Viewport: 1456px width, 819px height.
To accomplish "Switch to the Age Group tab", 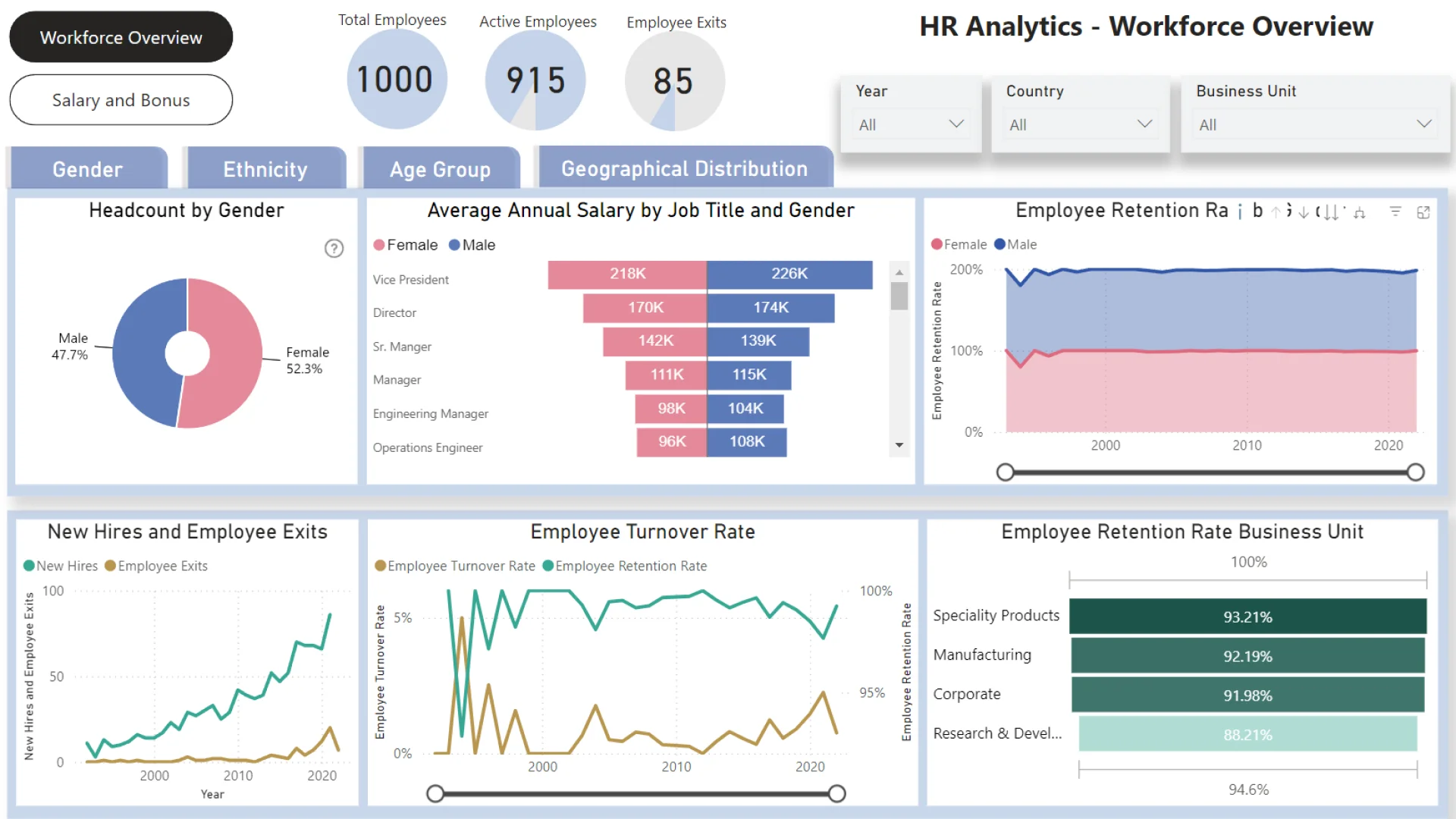I will tap(441, 168).
